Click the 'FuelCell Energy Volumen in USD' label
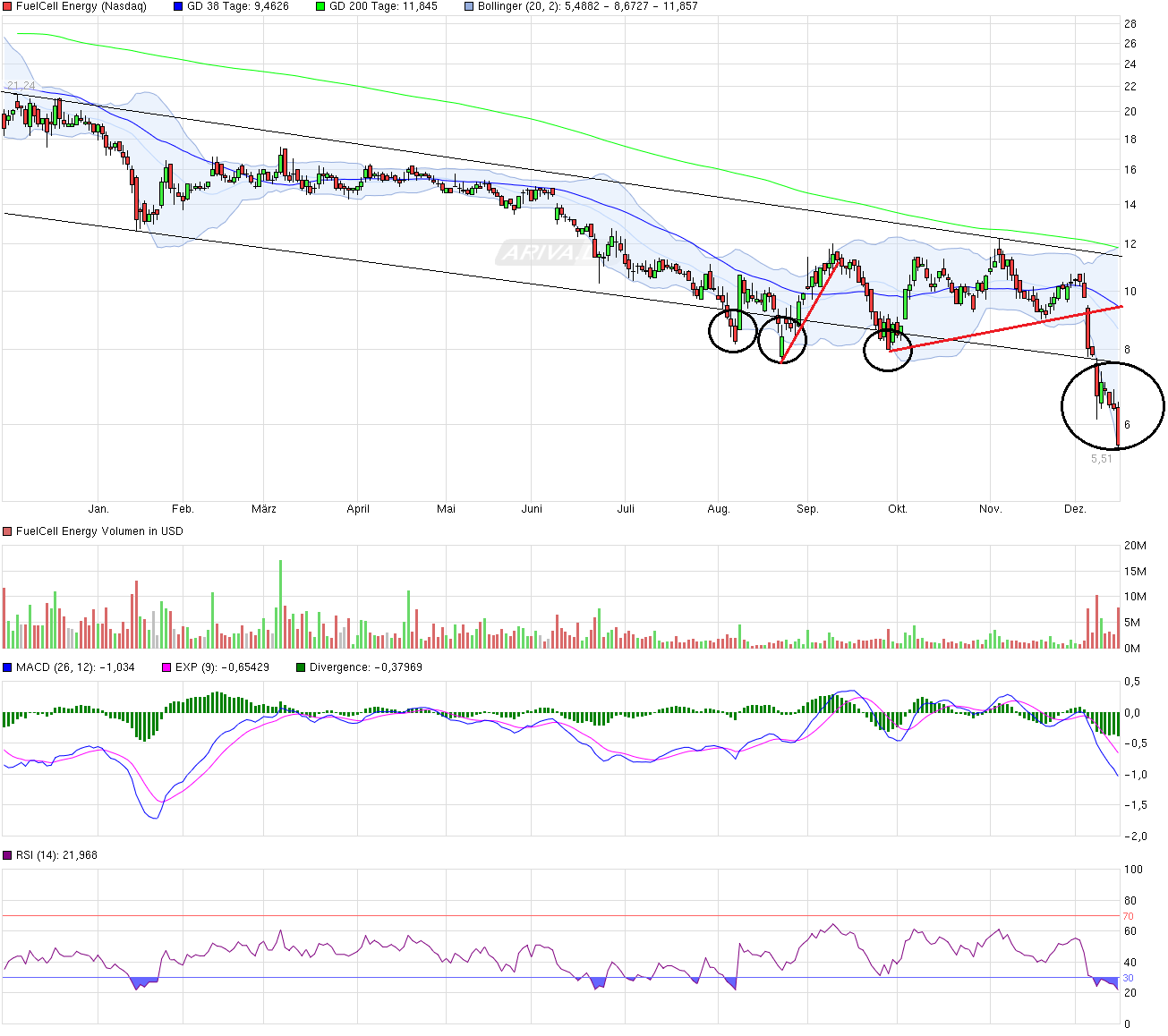 99,531
